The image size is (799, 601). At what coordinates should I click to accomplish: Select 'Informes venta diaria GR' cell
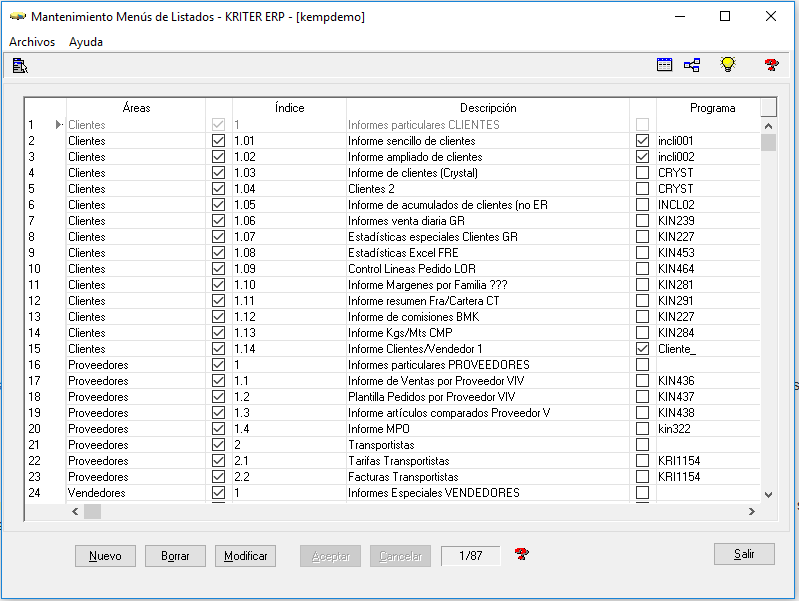click(488, 221)
